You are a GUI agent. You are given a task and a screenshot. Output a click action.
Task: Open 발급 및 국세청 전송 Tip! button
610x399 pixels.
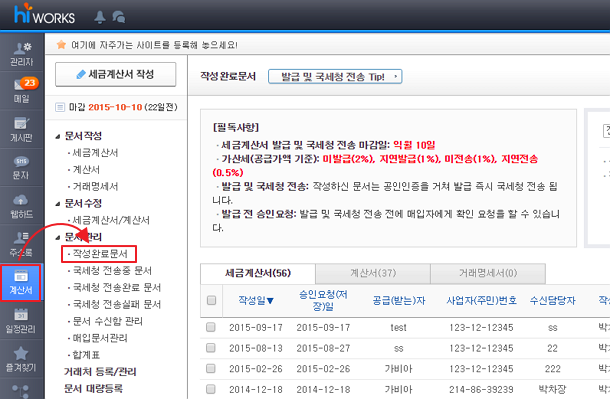pos(335,77)
